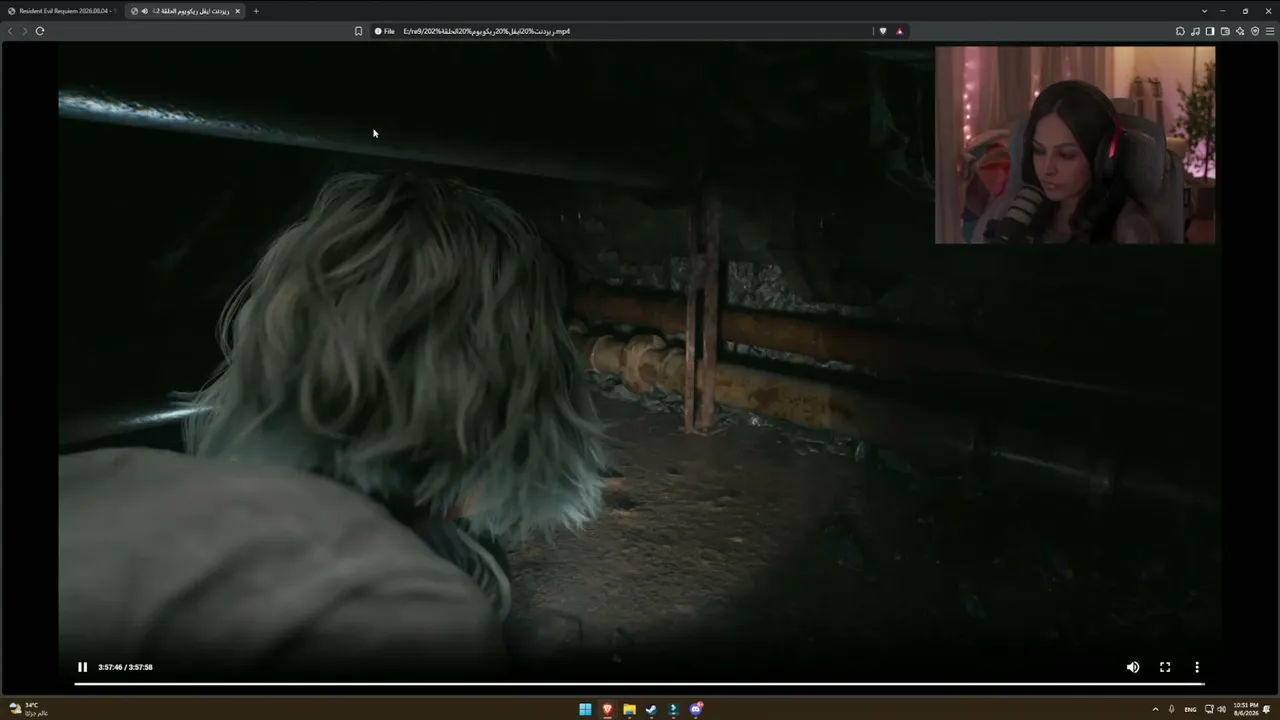
Task: Open the clock and calendar at 10:51 PM
Action: coord(1245,709)
